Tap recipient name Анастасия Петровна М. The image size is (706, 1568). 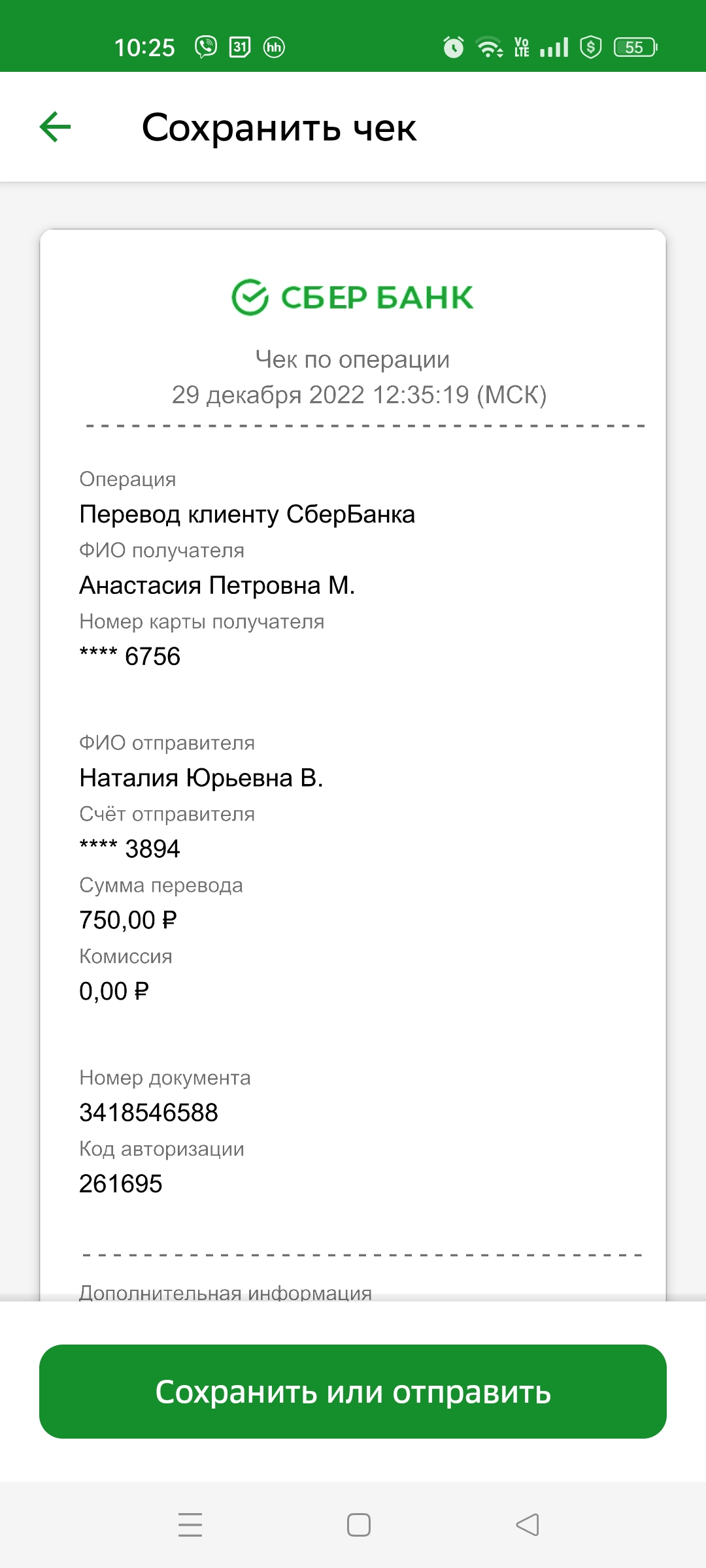pos(217,585)
